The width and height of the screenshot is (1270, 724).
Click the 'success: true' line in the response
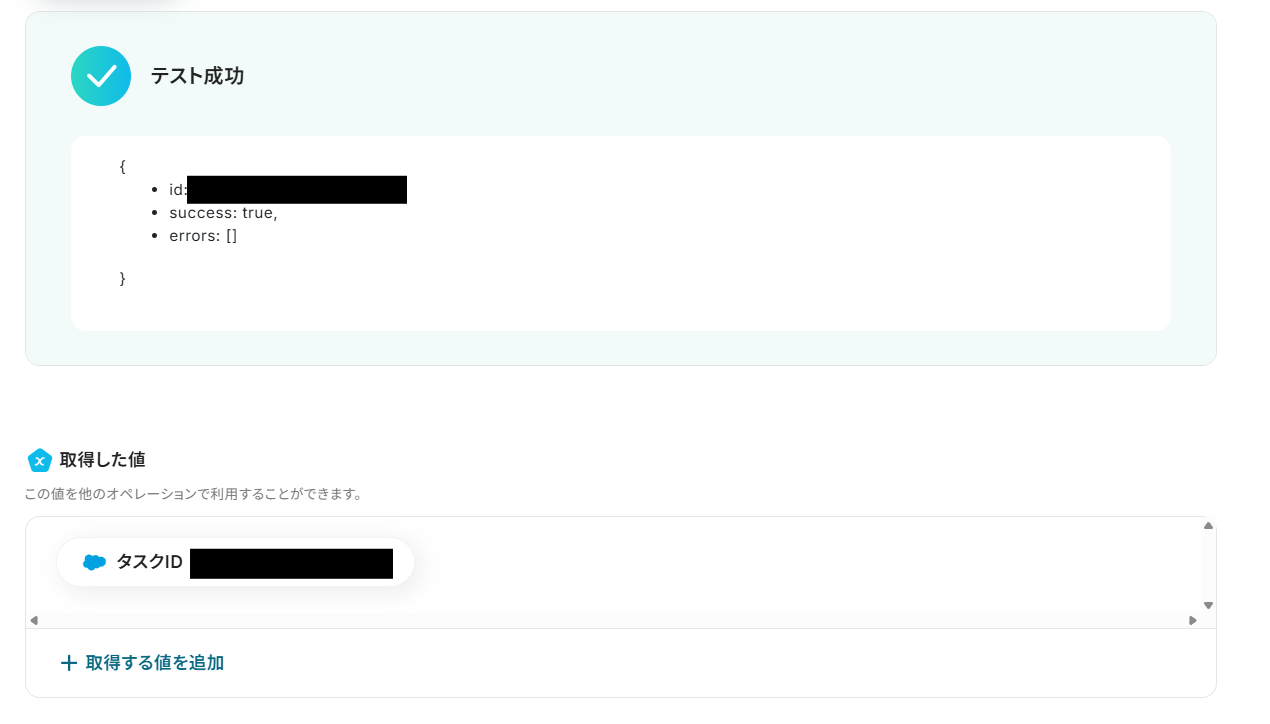click(x=223, y=213)
